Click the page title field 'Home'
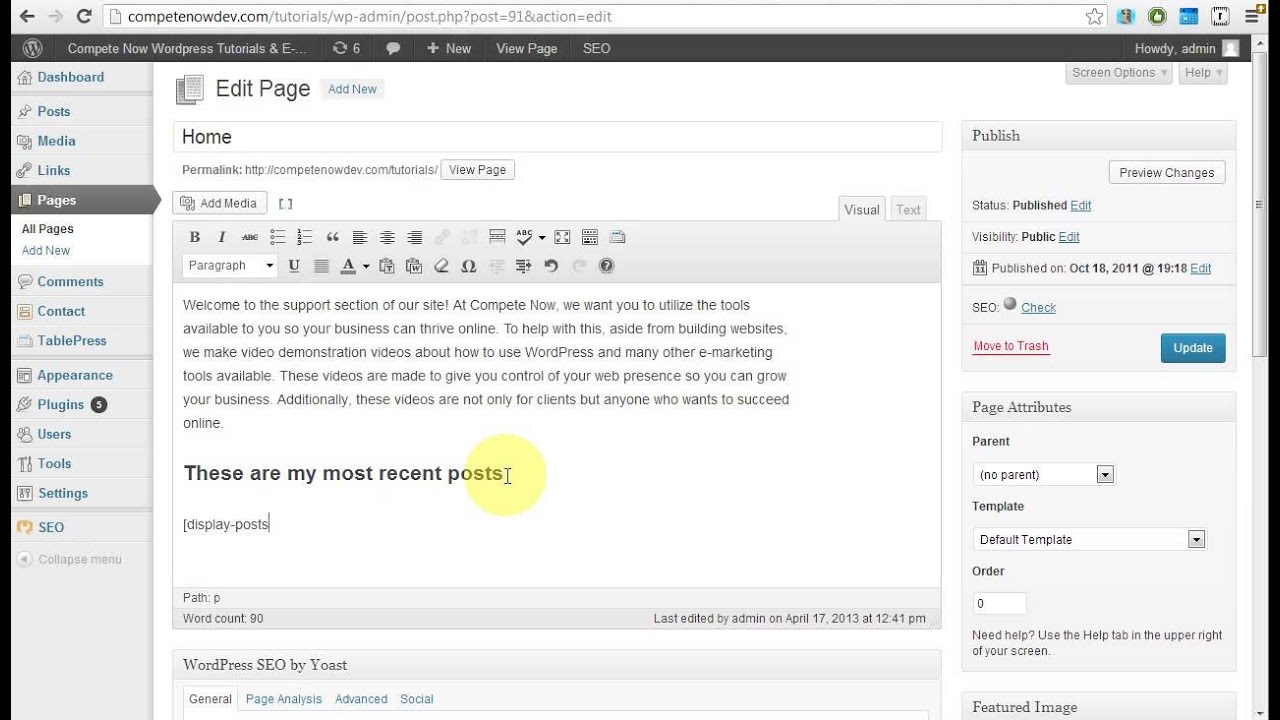This screenshot has height=720, width=1280. click(x=557, y=137)
